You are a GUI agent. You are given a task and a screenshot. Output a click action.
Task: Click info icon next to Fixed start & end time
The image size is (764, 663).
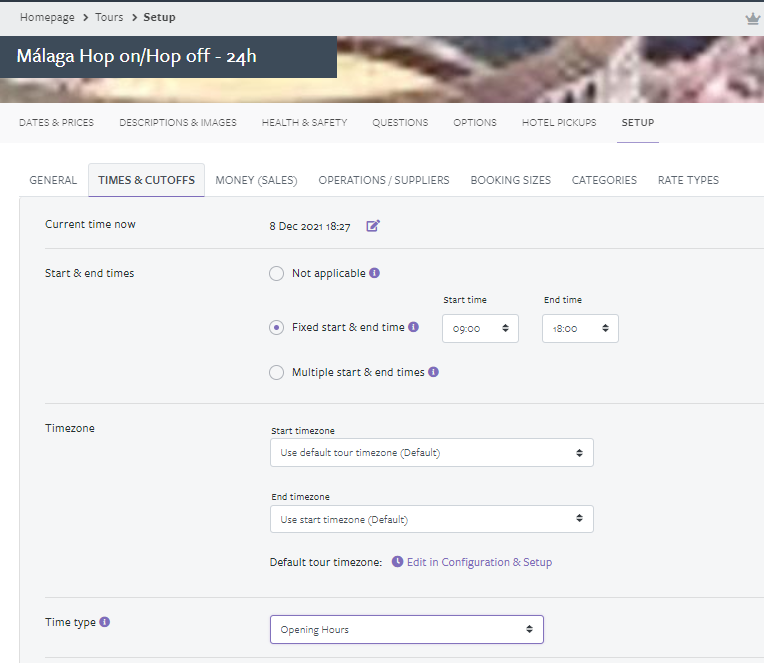413,327
